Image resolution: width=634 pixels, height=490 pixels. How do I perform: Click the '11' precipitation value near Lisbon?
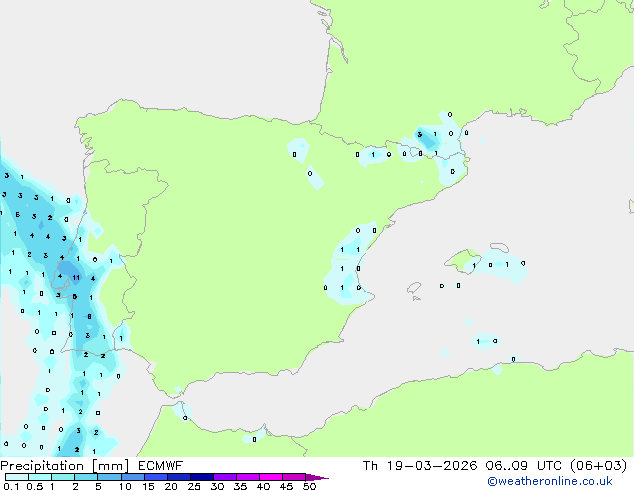[x=76, y=277]
